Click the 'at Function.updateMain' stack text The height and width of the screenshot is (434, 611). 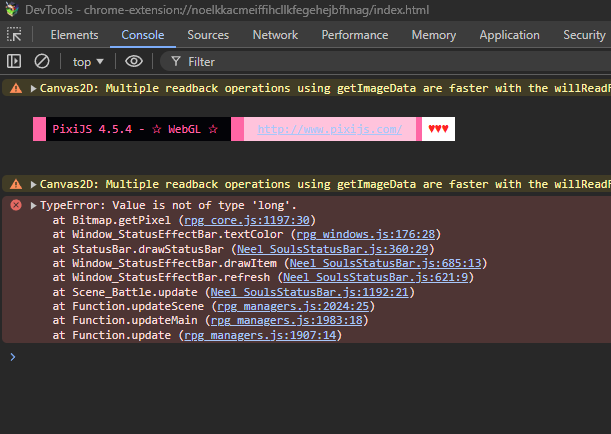pyautogui.click(x=125, y=320)
